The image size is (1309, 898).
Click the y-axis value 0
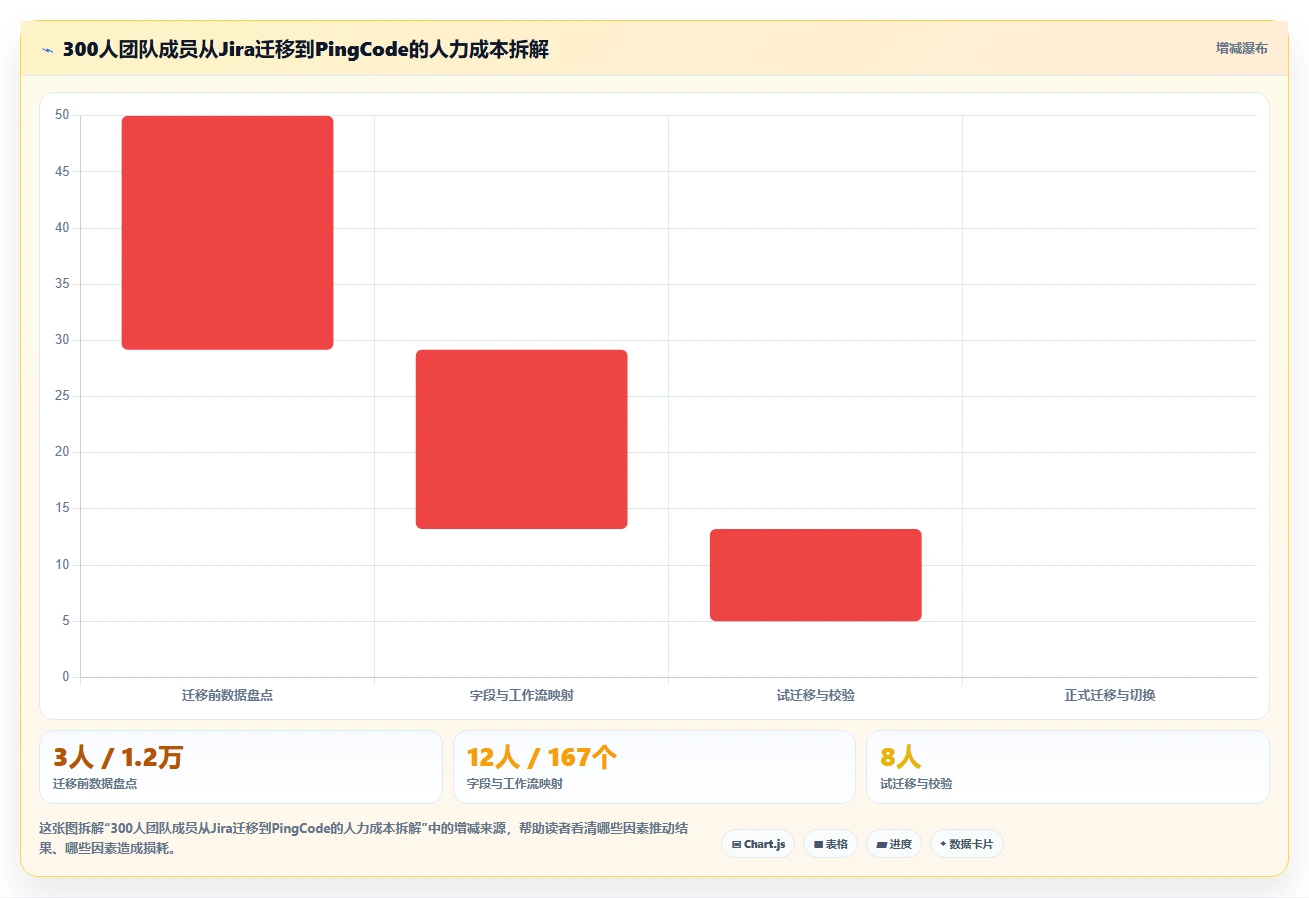(x=66, y=677)
